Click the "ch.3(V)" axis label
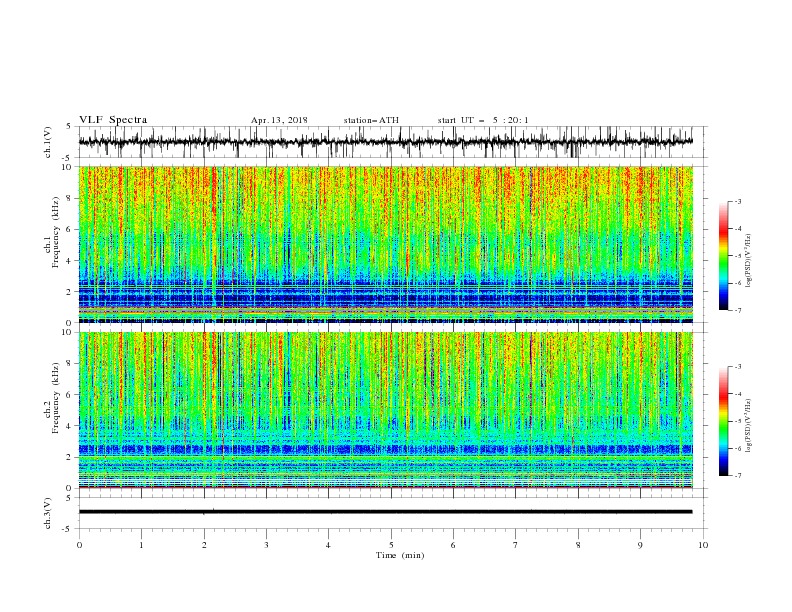The image size is (792, 612). [48, 513]
